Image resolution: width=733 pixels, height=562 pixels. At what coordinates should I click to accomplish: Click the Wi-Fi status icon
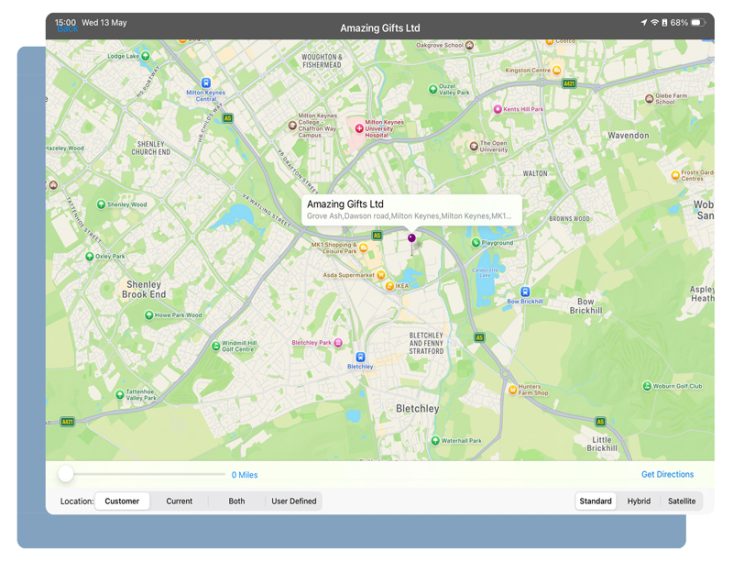(654, 22)
